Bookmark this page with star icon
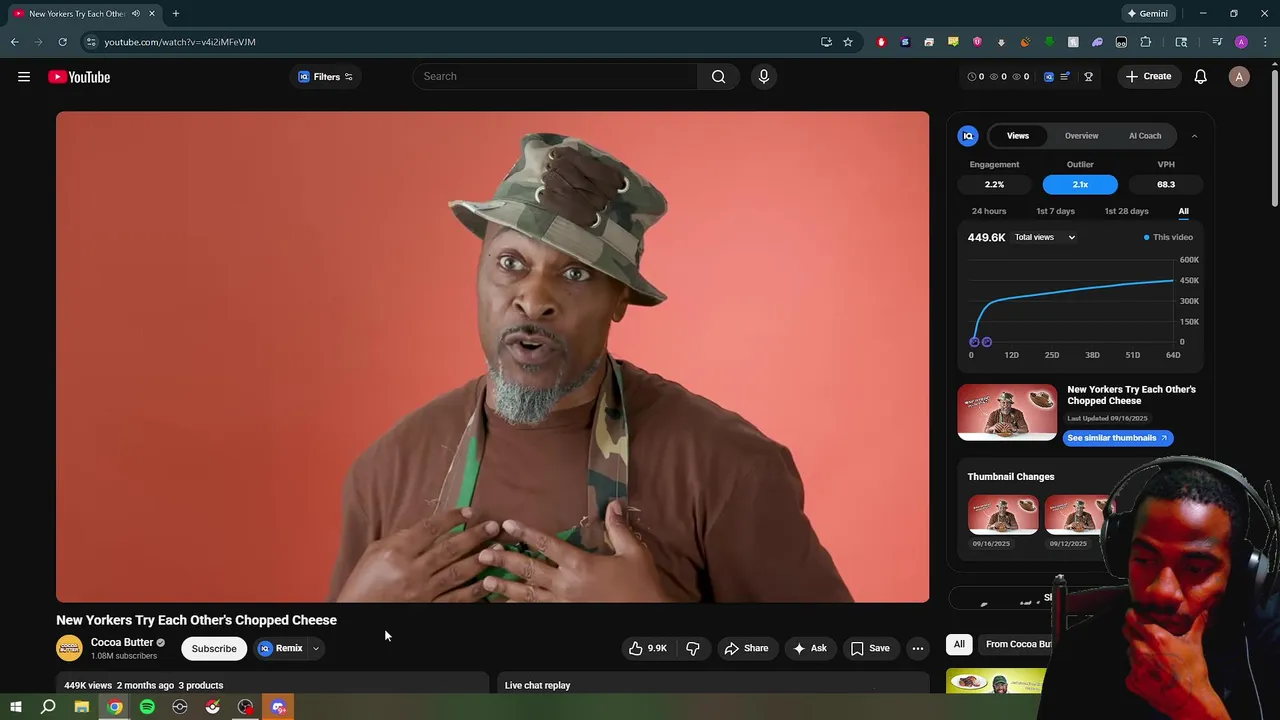 point(848,42)
